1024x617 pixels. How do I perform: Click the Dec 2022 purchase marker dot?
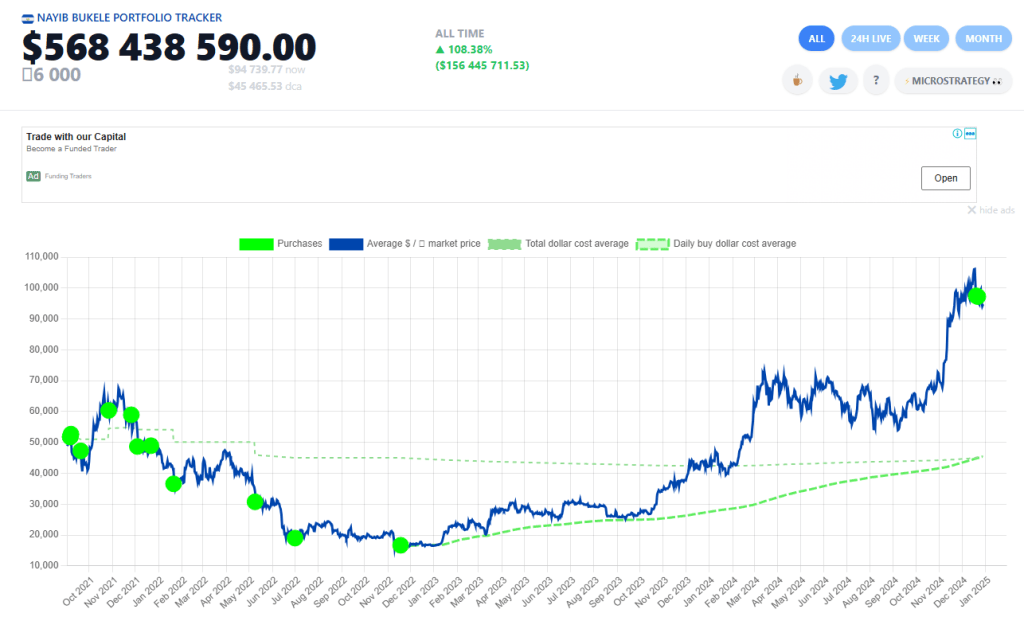401,545
